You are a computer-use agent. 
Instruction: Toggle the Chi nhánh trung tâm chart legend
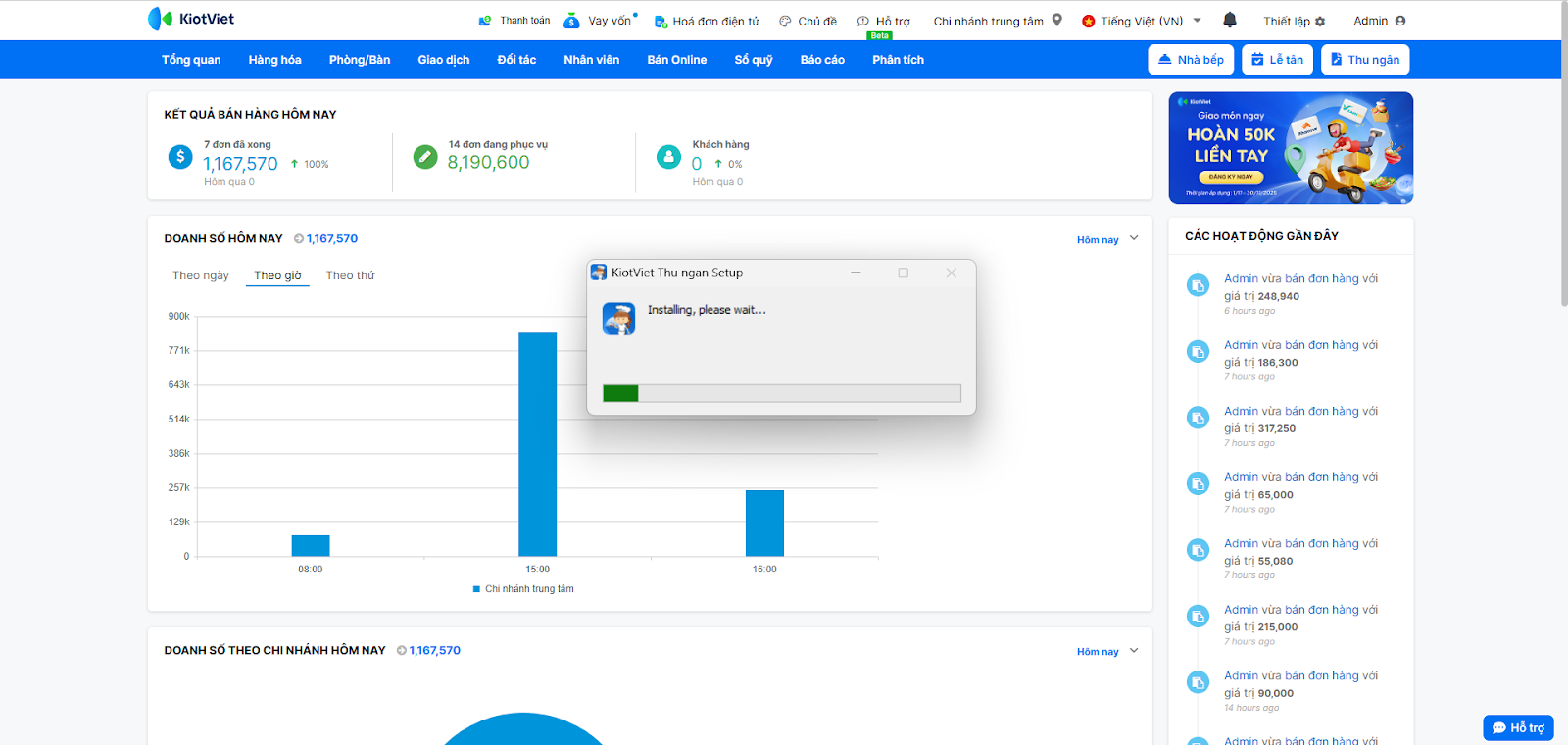tap(523, 589)
